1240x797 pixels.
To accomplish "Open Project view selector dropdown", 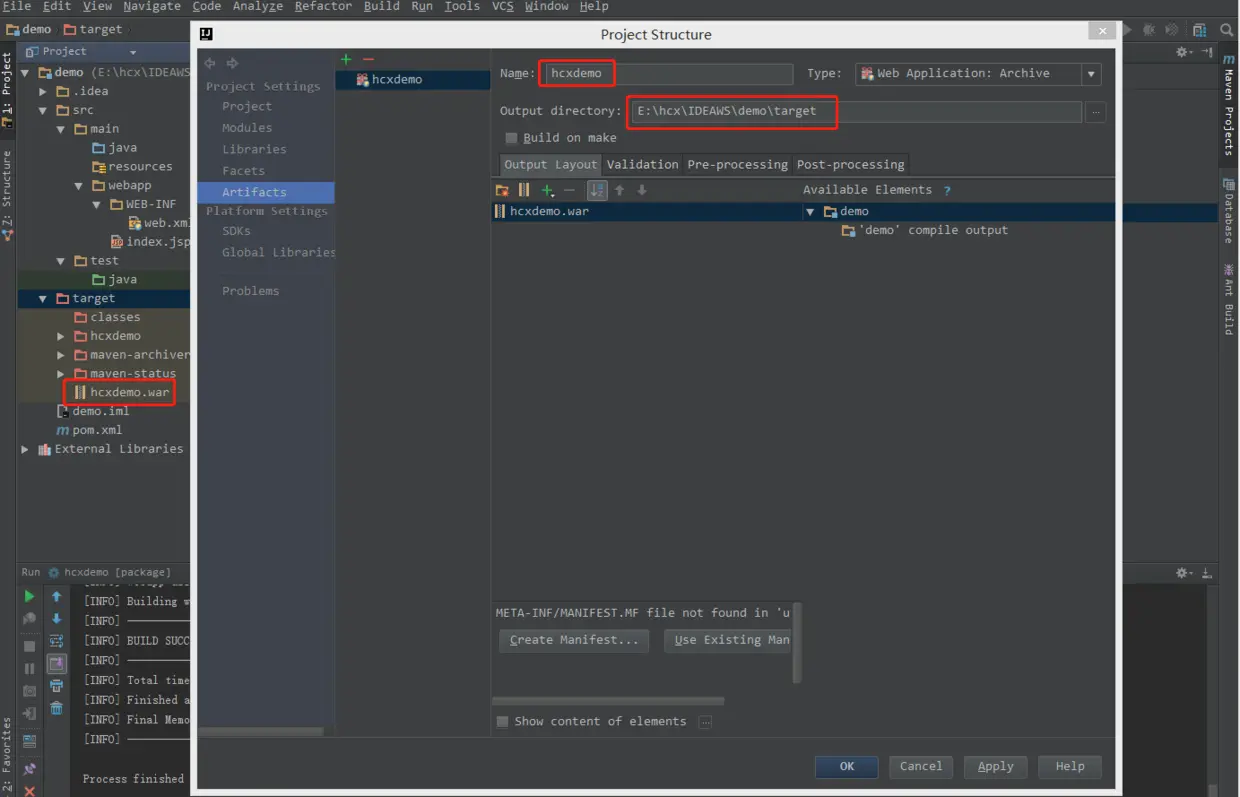I will (x=133, y=52).
